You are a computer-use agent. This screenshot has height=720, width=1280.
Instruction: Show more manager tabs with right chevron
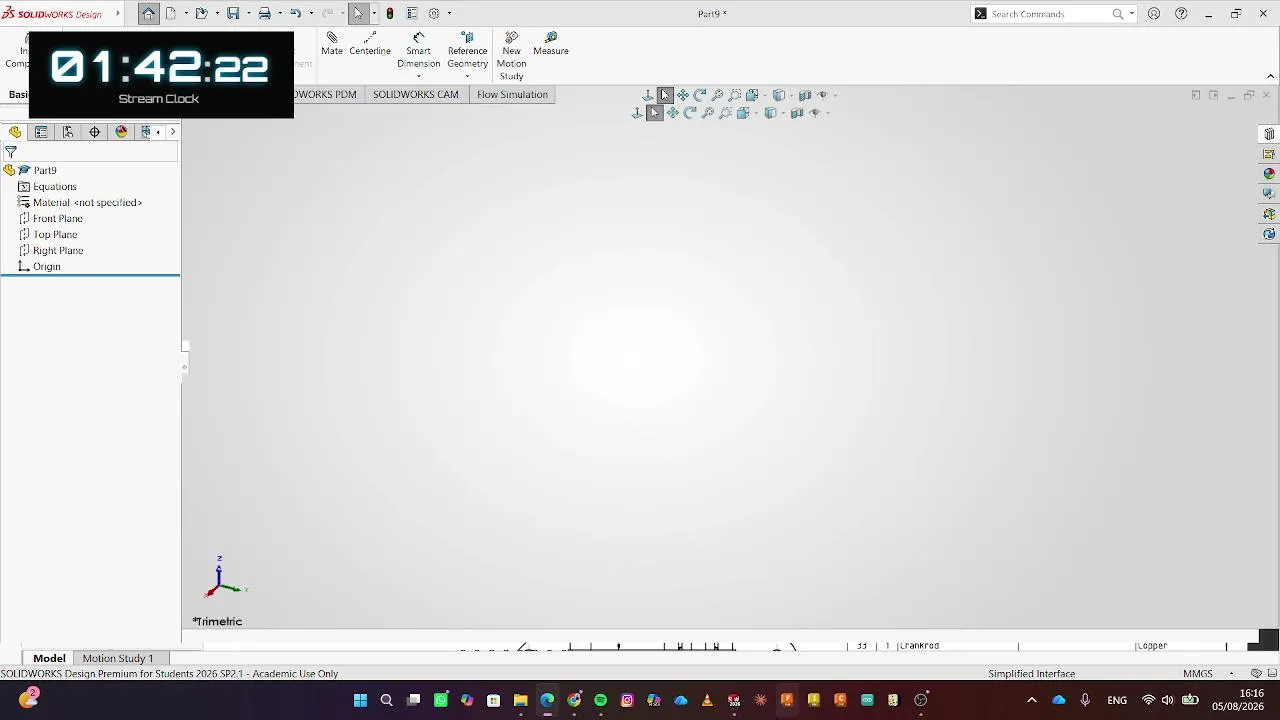tap(173, 132)
